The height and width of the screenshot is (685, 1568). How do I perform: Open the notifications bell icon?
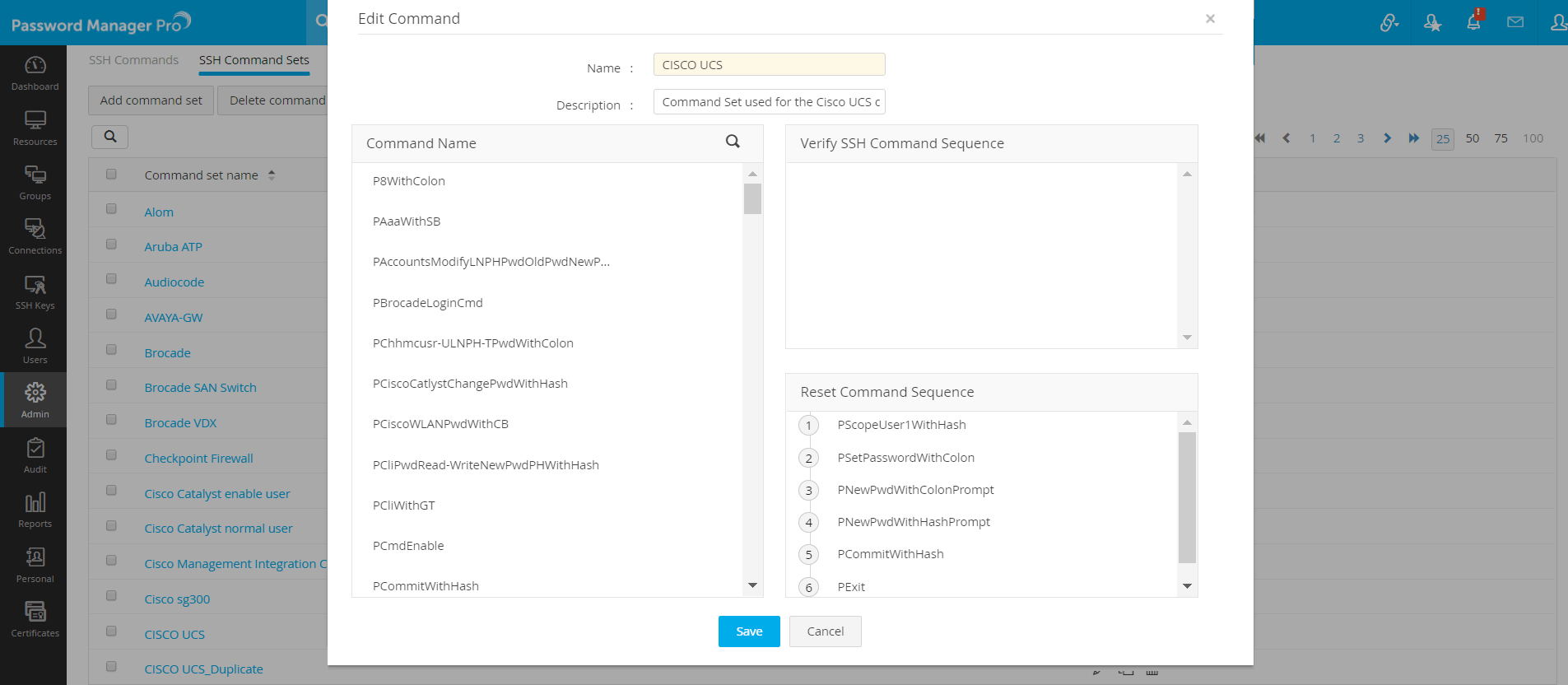coord(1473,22)
